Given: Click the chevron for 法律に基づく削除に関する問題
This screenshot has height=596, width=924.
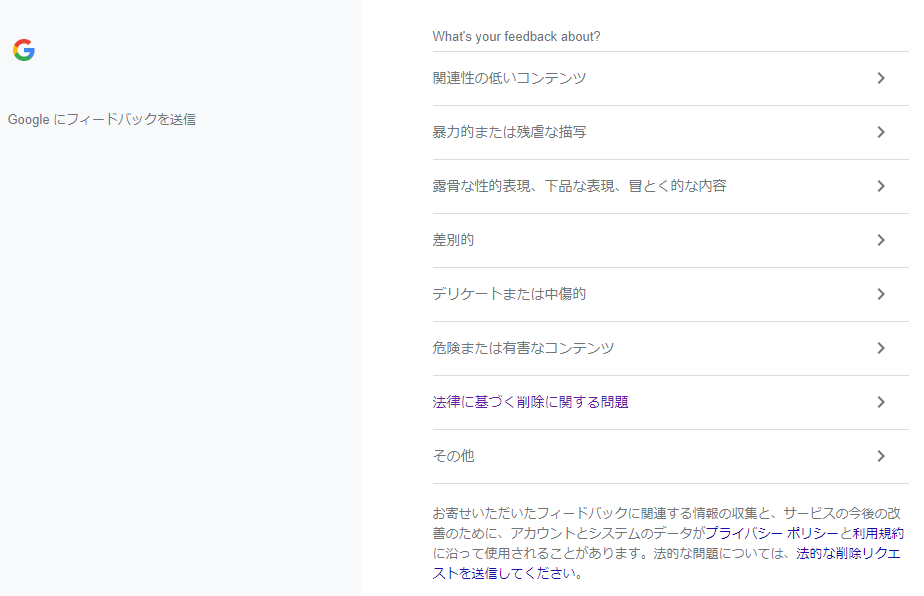Looking at the screenshot, I should (881, 402).
